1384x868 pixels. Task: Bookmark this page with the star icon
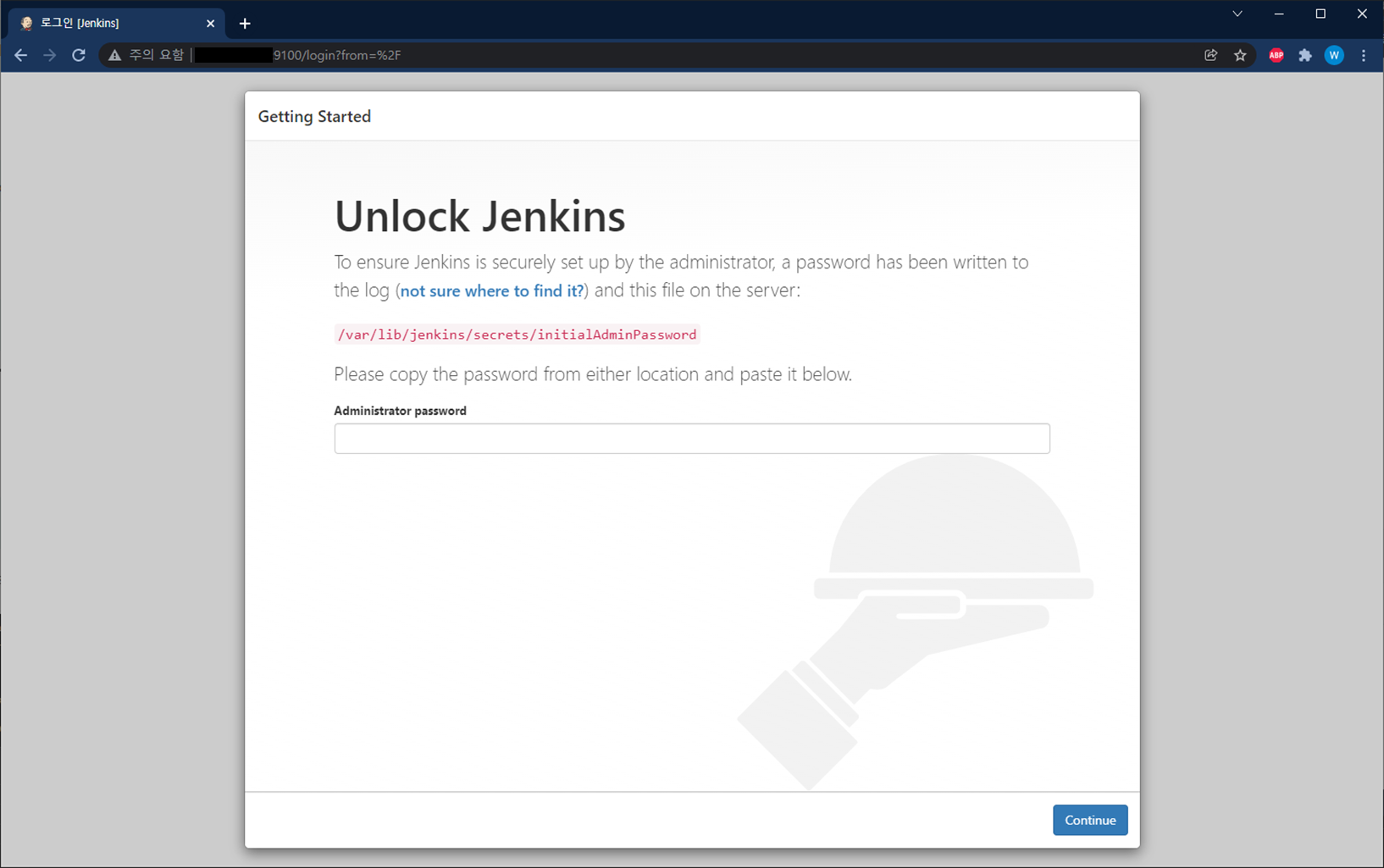tap(1240, 55)
